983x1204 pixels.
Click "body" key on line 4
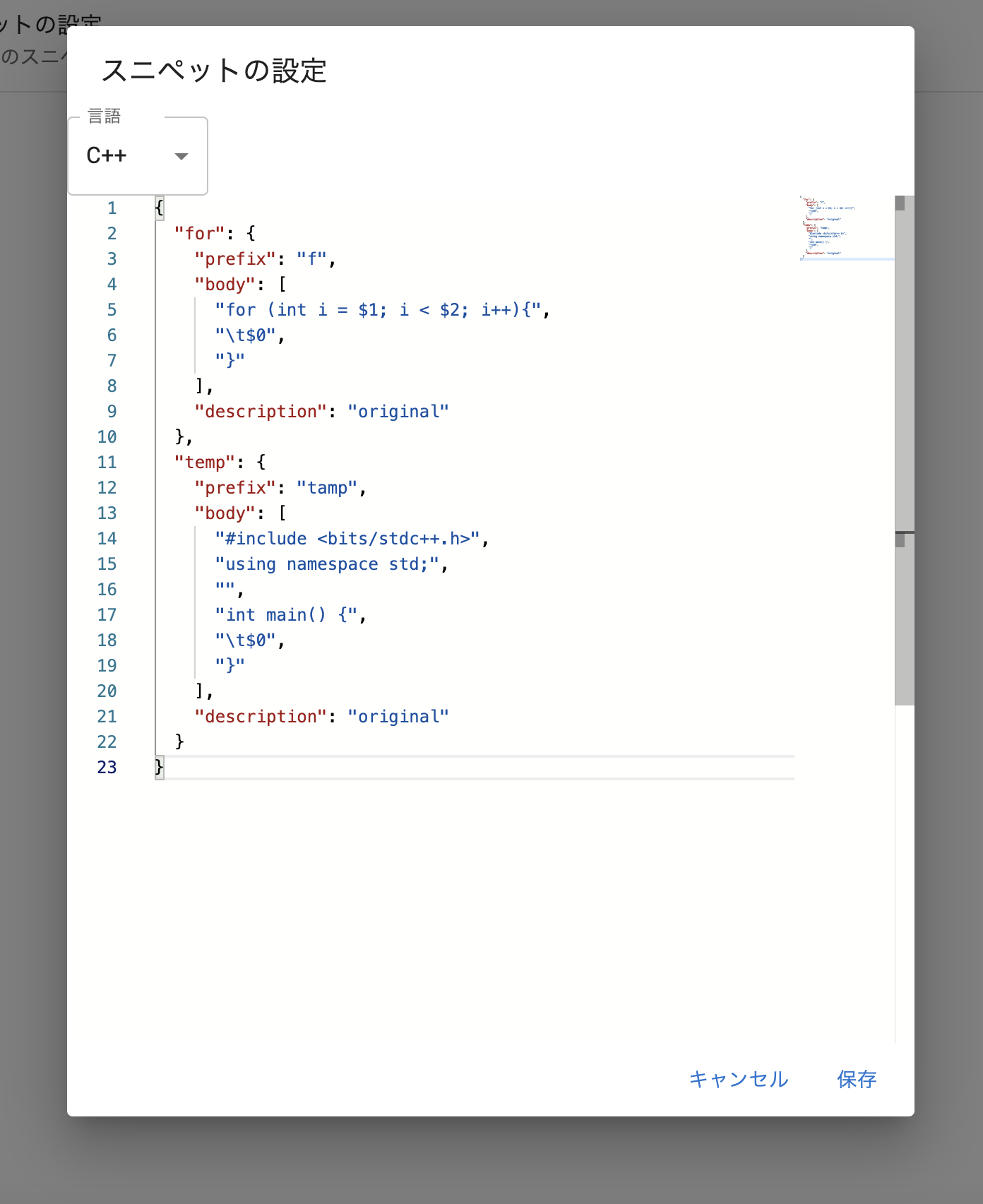point(225,285)
